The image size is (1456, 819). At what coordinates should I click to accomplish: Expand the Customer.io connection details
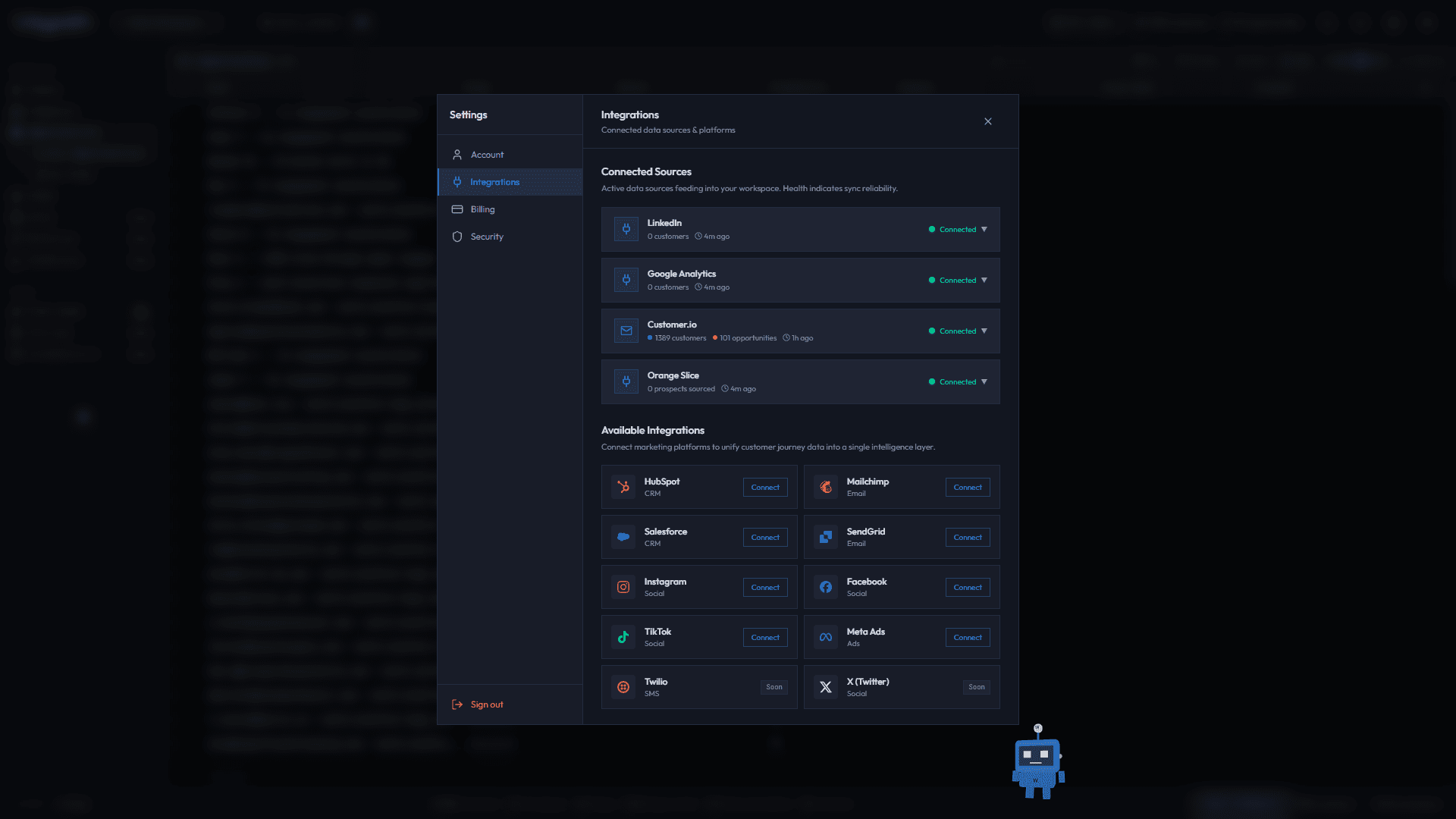(984, 331)
